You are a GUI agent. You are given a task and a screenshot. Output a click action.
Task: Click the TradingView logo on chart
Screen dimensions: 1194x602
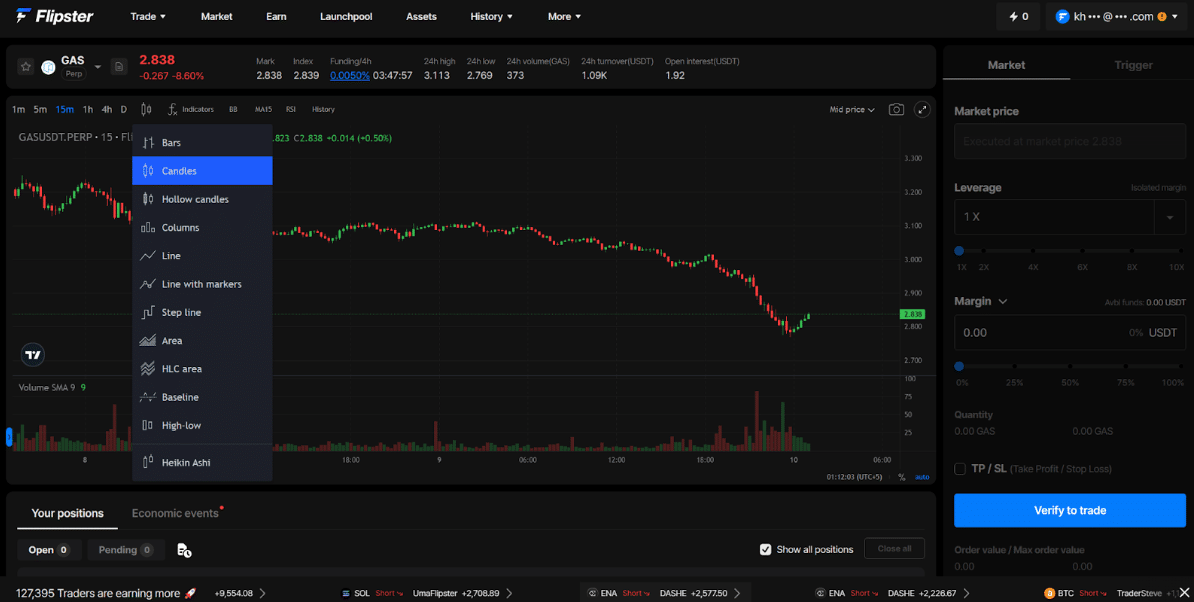pos(33,355)
